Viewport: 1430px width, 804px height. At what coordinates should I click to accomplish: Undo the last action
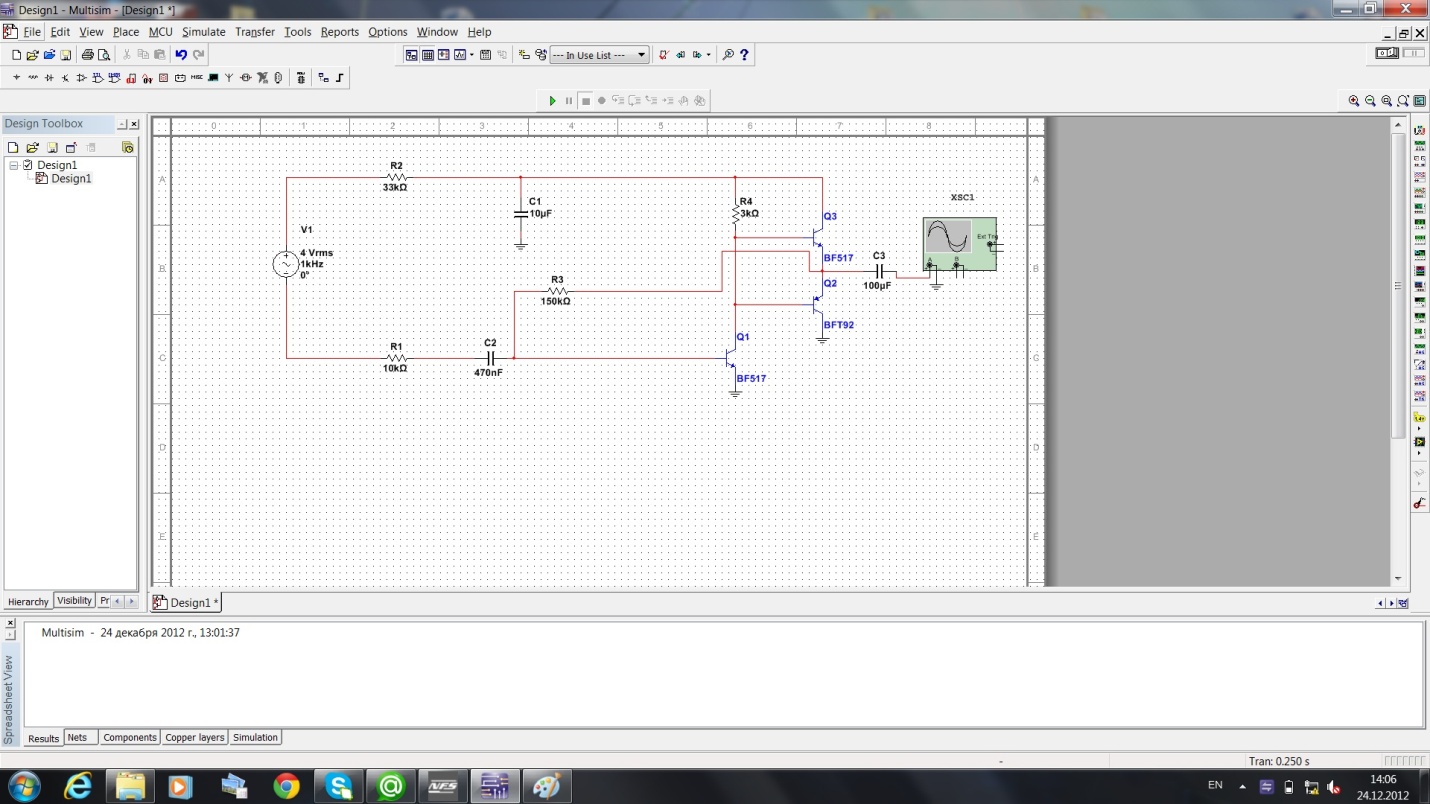(x=181, y=55)
